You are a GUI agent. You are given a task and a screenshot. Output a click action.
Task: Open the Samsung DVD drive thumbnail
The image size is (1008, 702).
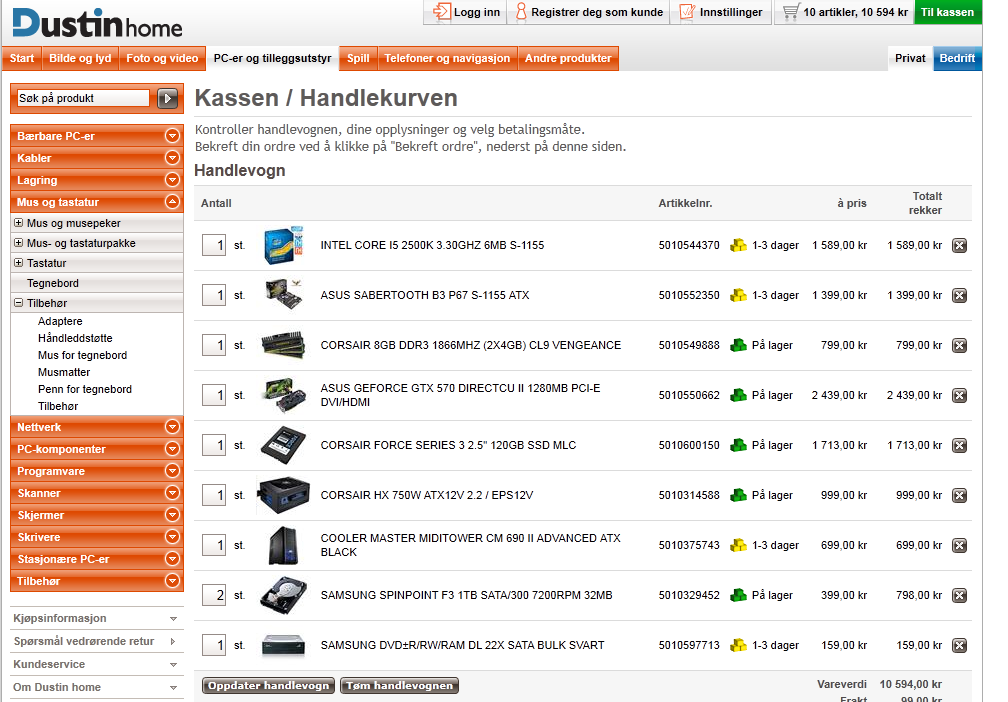click(x=284, y=645)
